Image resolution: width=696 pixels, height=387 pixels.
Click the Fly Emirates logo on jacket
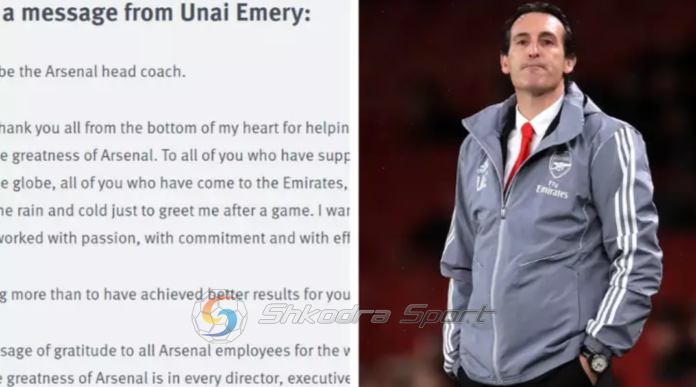pos(552,189)
